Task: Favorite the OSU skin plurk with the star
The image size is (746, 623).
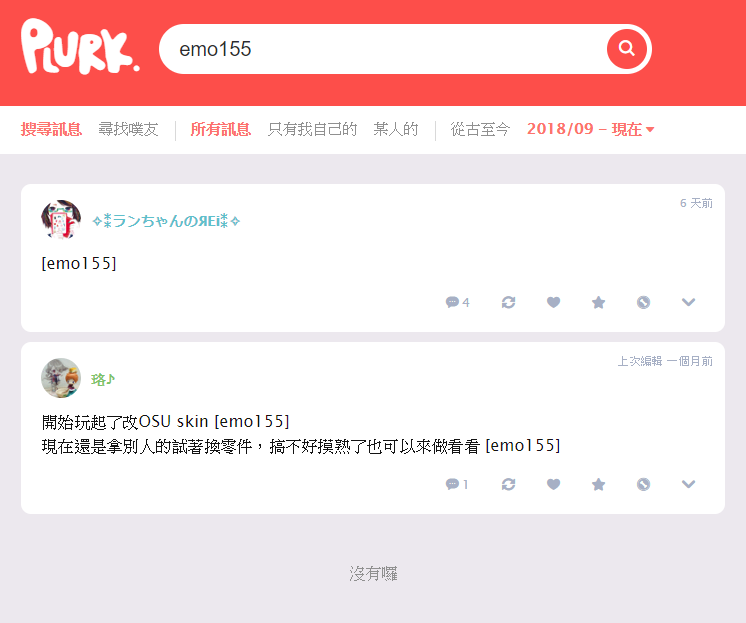Action: point(599,485)
